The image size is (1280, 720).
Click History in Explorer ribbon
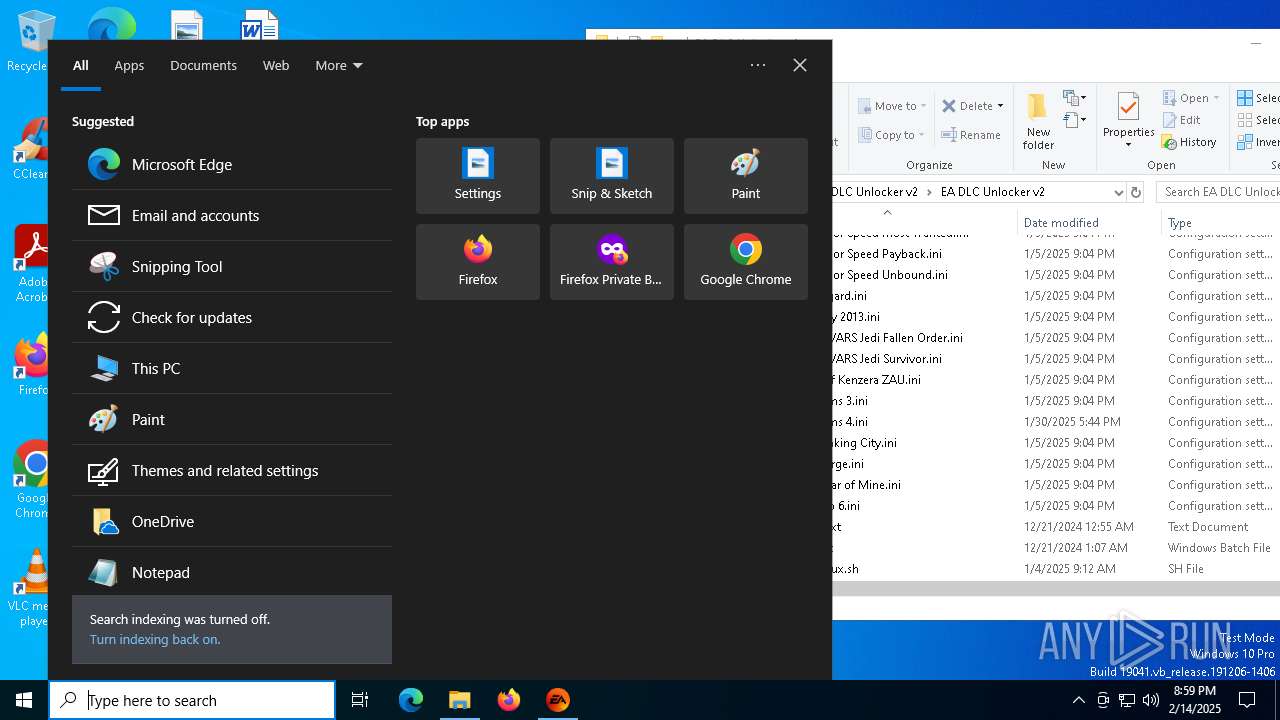(1189, 142)
